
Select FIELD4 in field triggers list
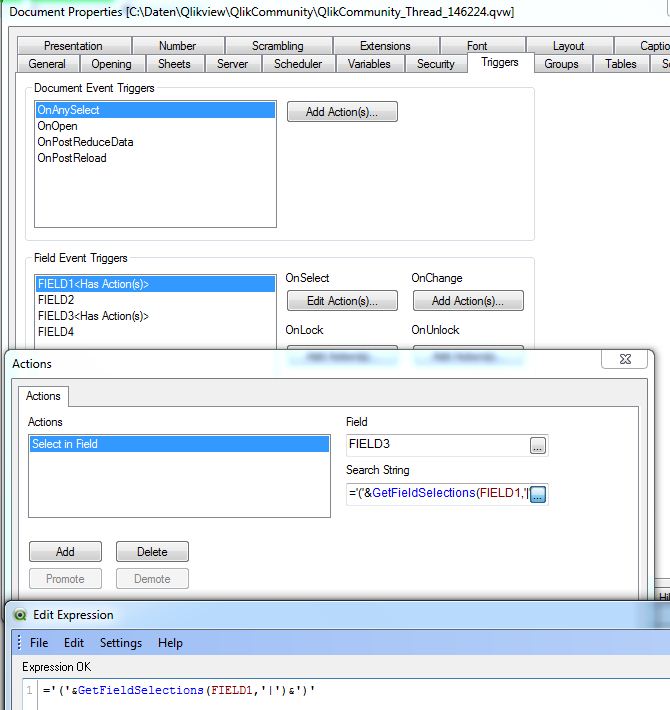click(155, 331)
